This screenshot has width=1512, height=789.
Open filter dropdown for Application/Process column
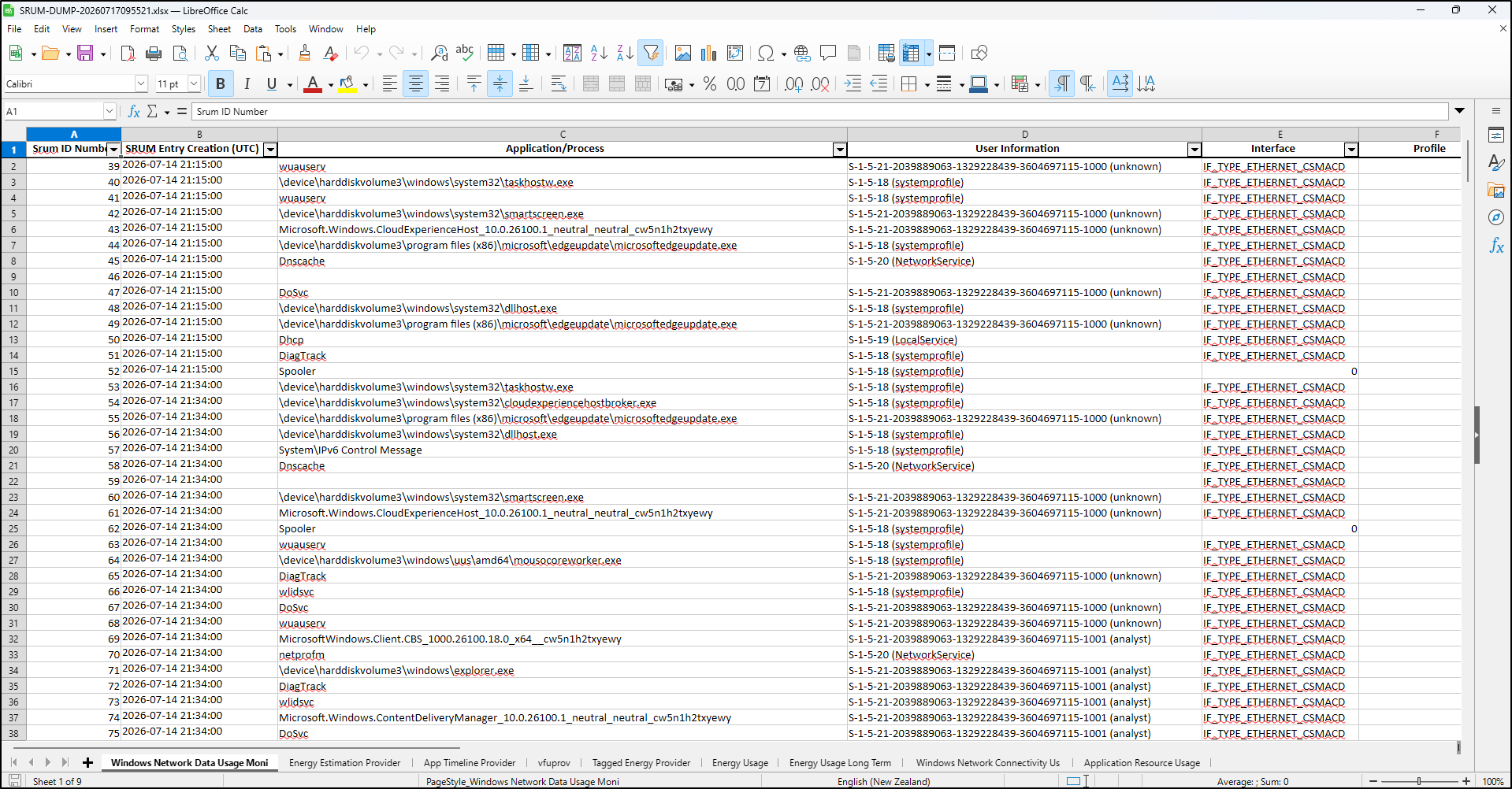840,150
